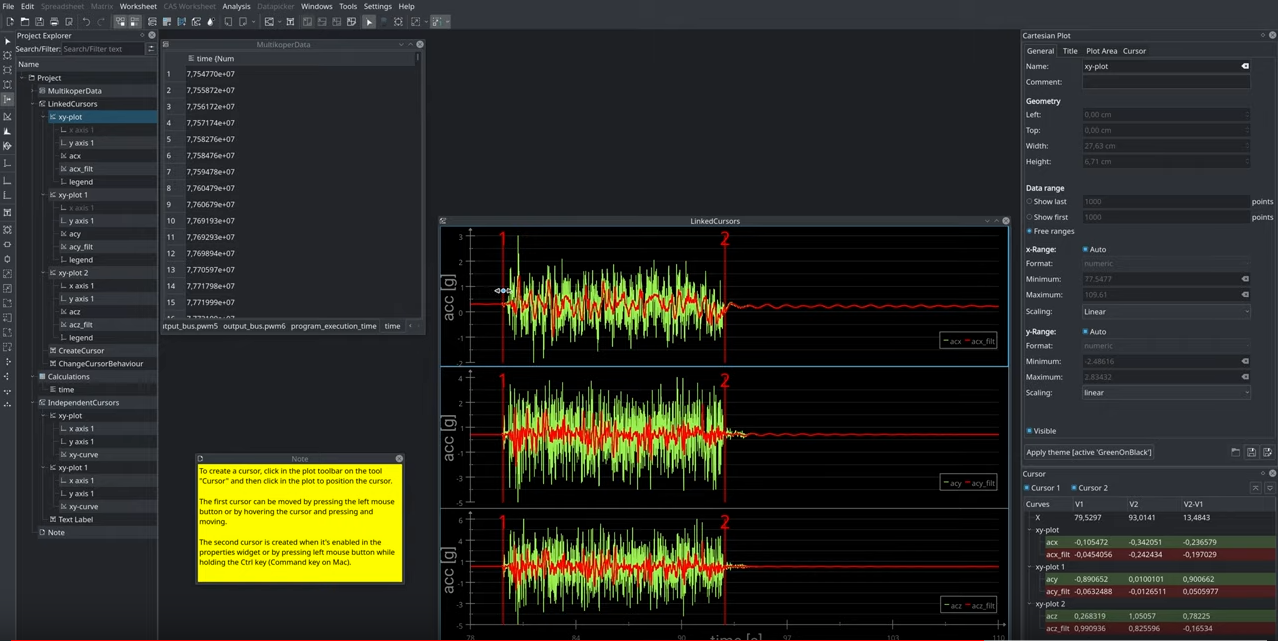Click reset icon beside y-Range Minimum
The height and width of the screenshot is (641, 1278).
[1245, 361]
